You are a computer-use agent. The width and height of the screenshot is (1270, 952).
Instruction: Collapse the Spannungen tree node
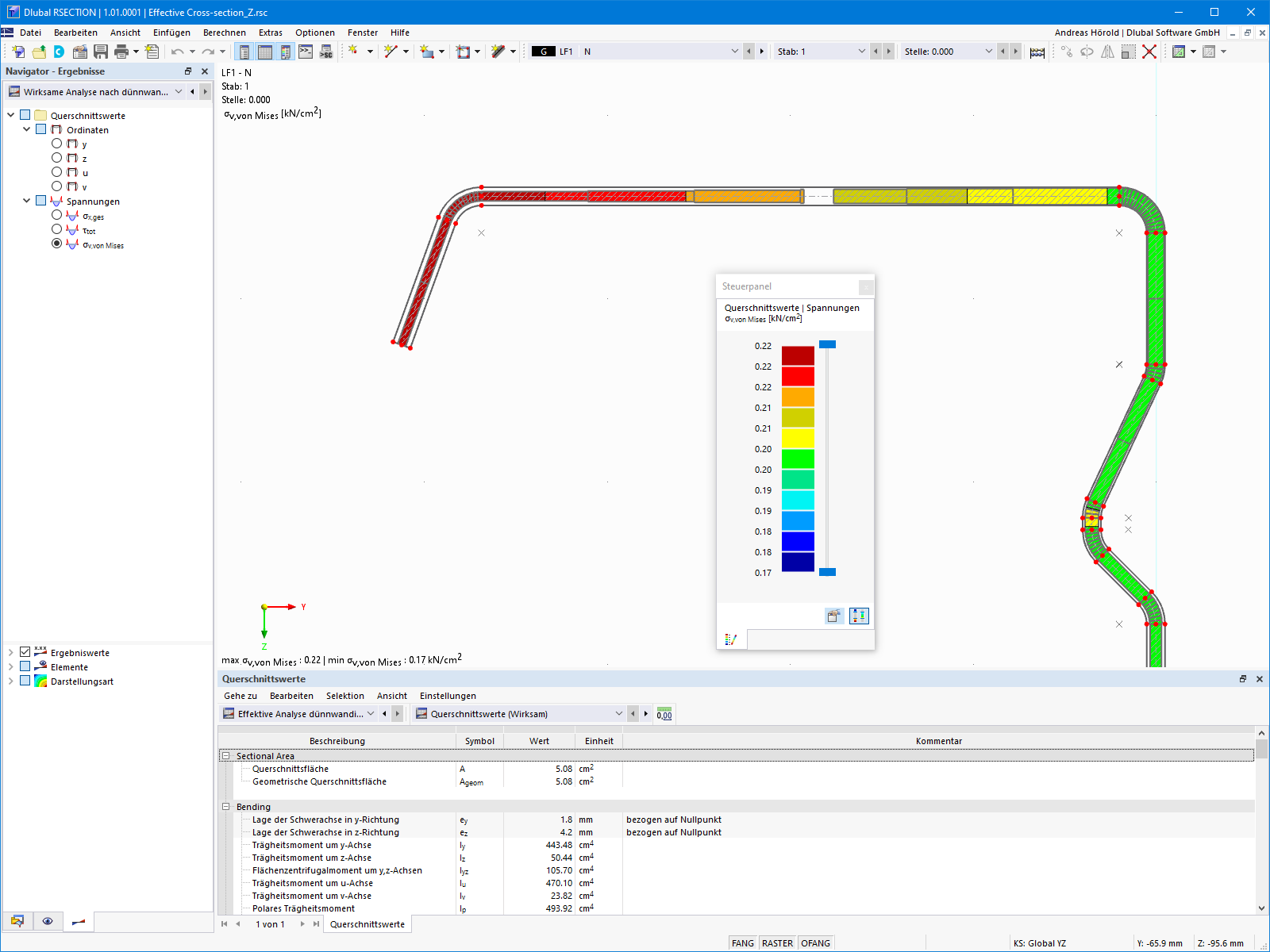click(27, 201)
